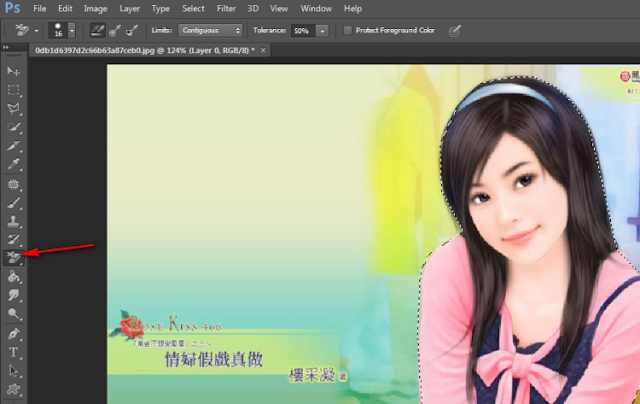Open the File menu
Image resolution: width=640 pixels, height=404 pixels.
pos(40,8)
